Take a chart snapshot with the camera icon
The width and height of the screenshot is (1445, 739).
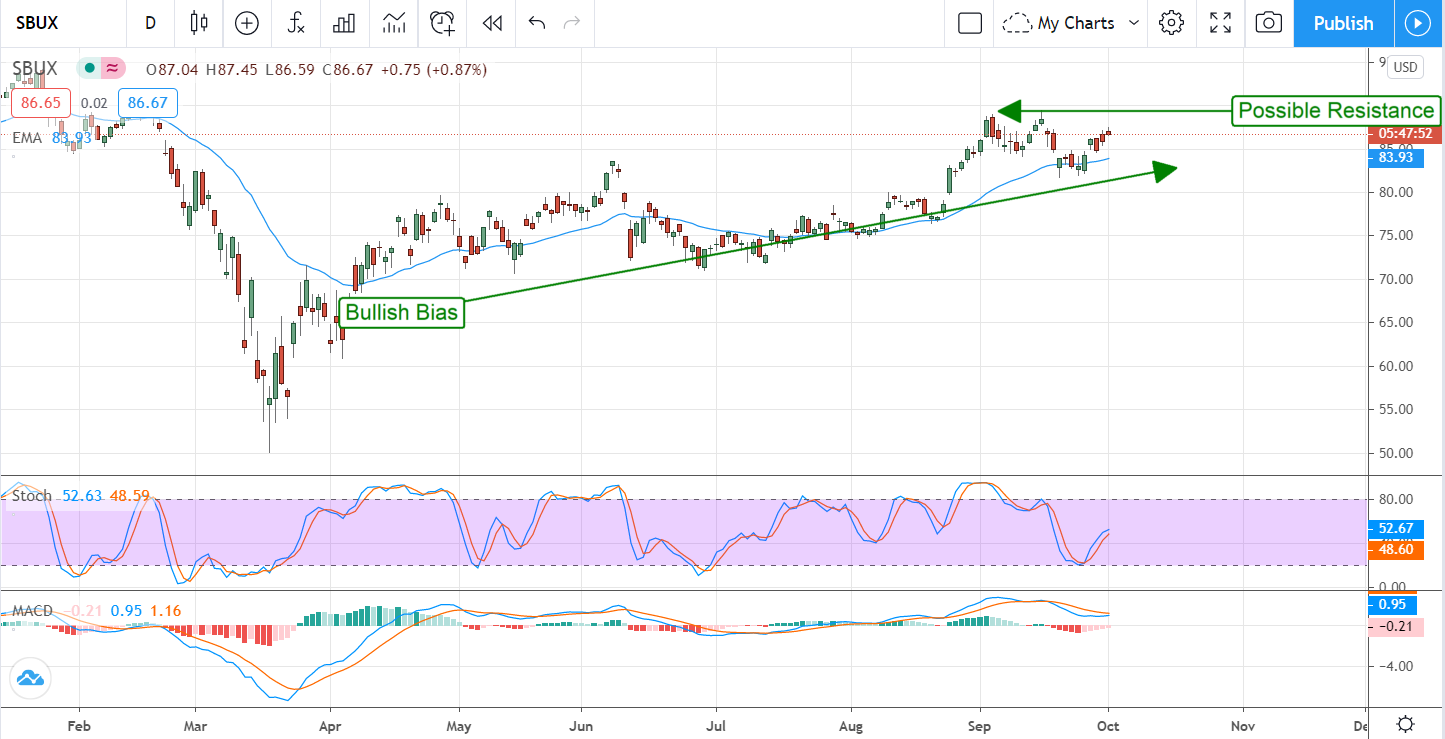[x=1269, y=23]
